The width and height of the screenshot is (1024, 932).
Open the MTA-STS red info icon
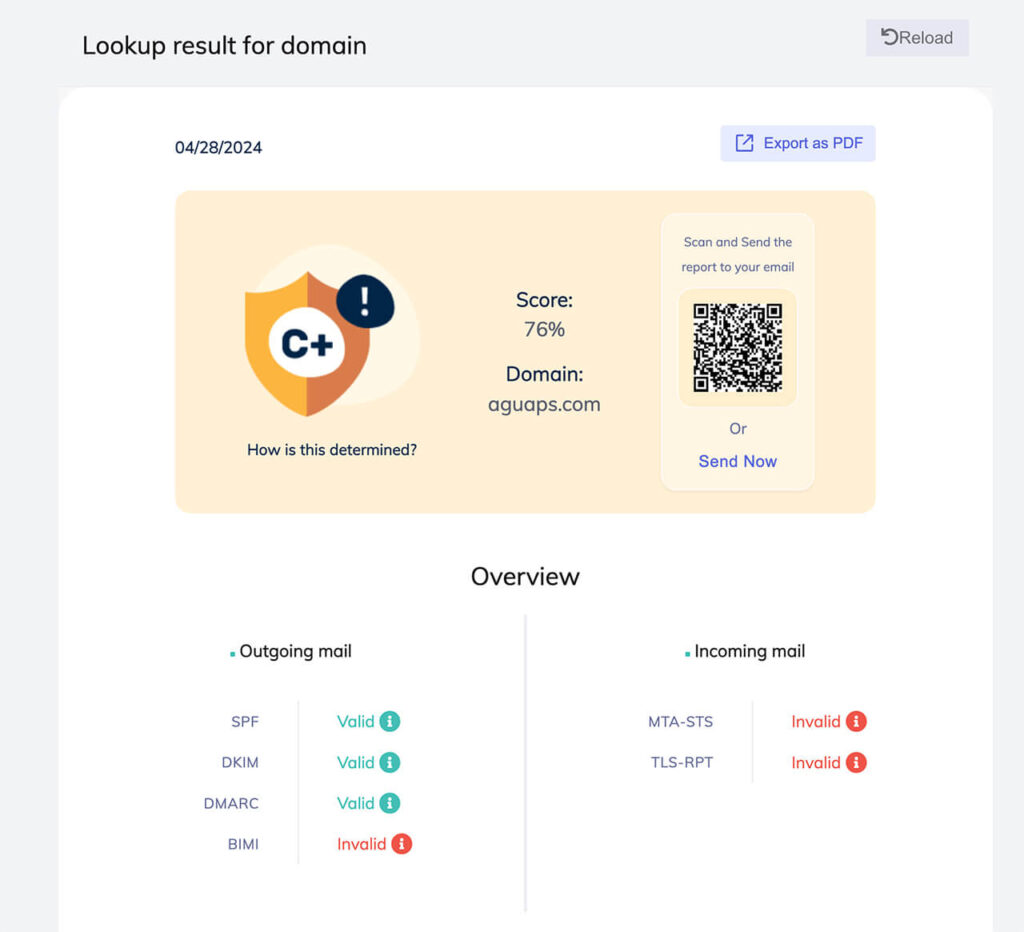pos(856,721)
